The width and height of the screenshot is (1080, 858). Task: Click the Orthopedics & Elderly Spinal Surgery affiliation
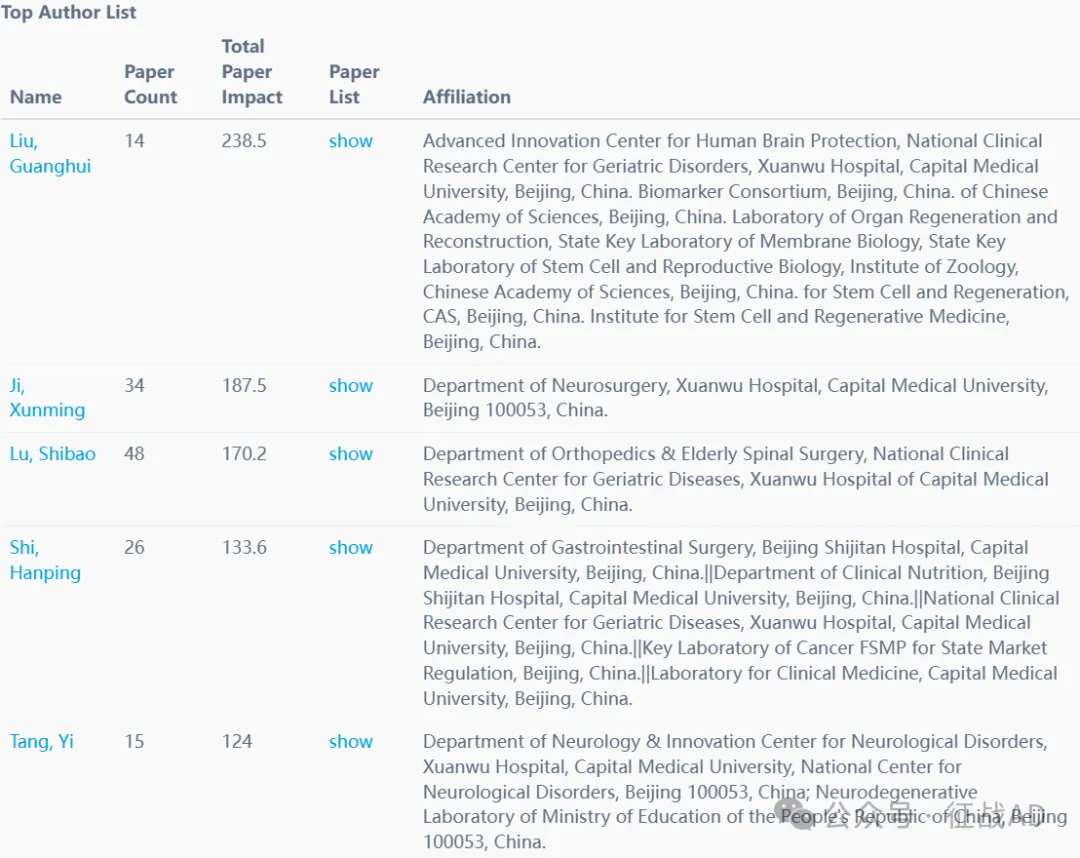pos(736,479)
